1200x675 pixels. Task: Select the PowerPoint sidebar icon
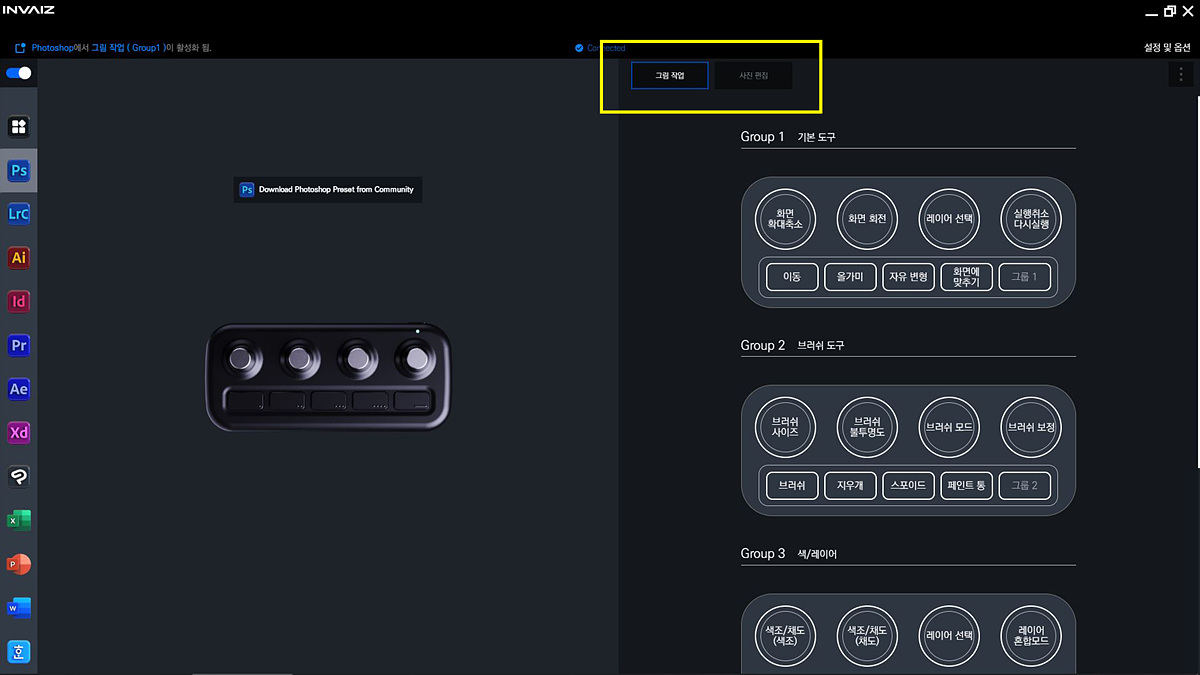(x=19, y=564)
